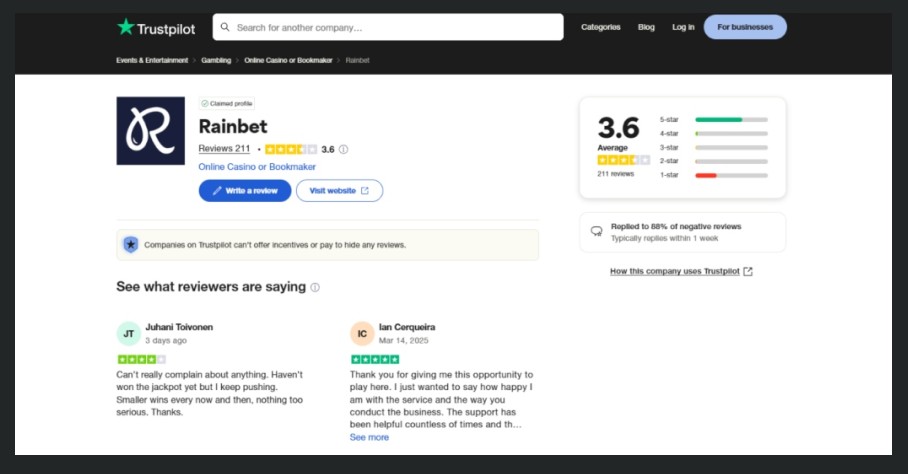This screenshot has width=908, height=474.
Task: Open the Blog page
Action: [646, 27]
